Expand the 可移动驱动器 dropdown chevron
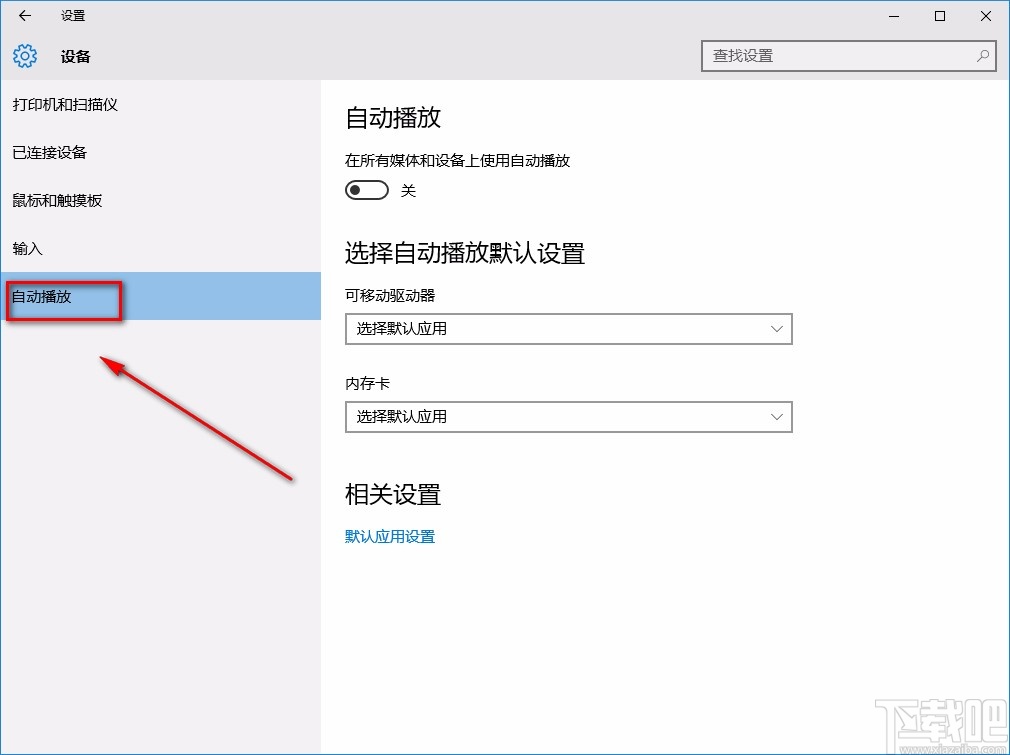The width and height of the screenshot is (1010, 755). (x=778, y=329)
